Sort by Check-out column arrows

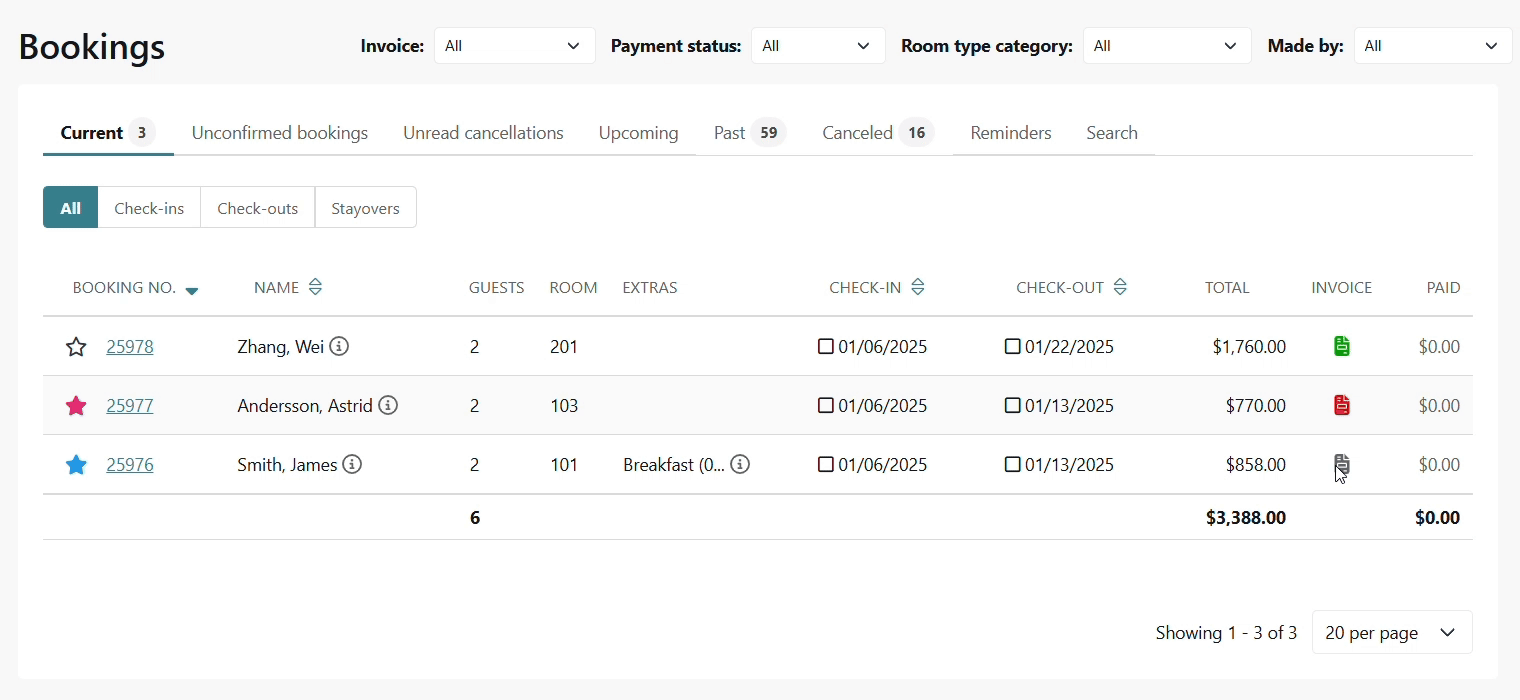pyautogui.click(x=1120, y=288)
